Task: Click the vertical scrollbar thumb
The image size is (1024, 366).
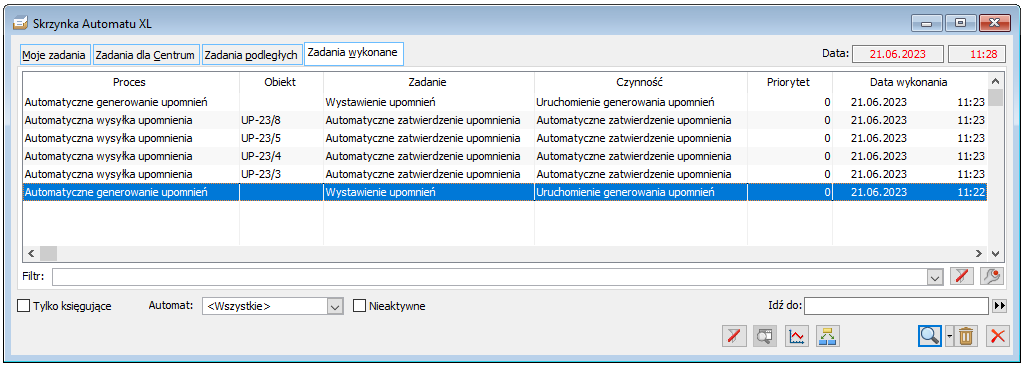Action: tap(995, 98)
